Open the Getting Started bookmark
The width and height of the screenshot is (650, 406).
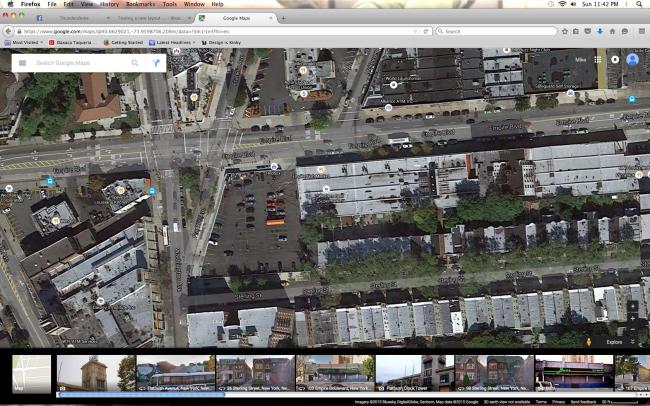point(123,42)
